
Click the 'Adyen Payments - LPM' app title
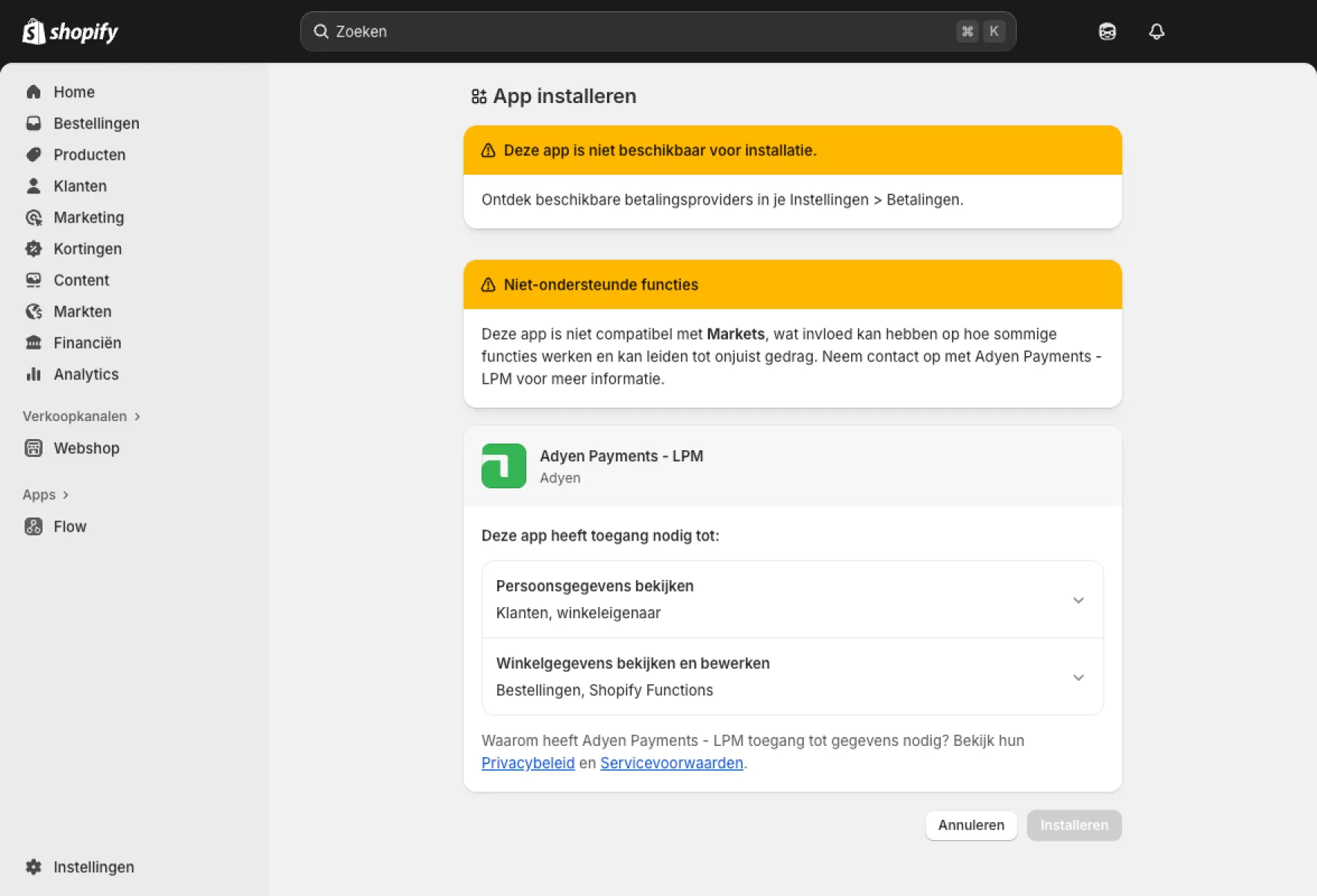621,456
